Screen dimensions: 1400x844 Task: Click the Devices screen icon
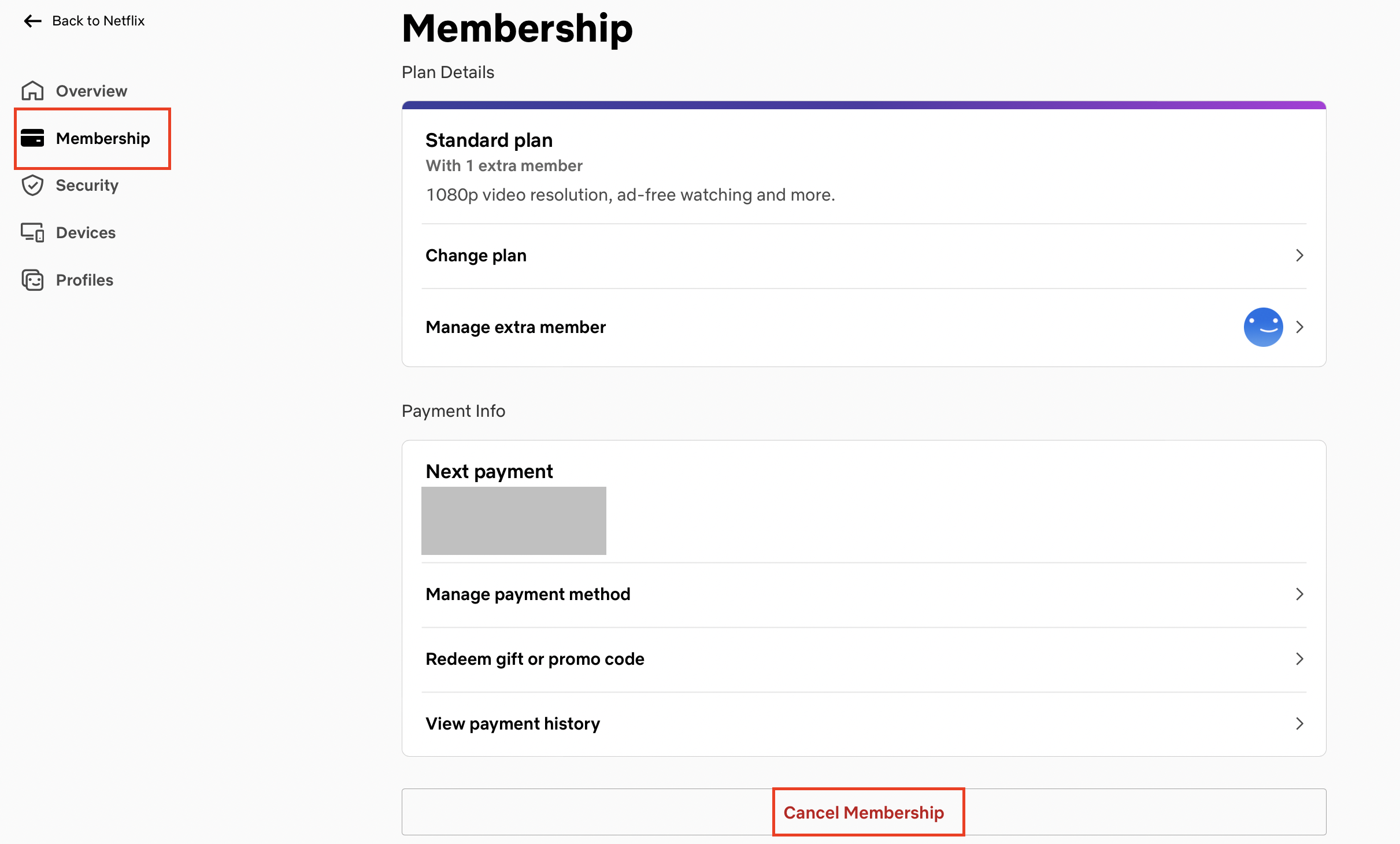(32, 232)
